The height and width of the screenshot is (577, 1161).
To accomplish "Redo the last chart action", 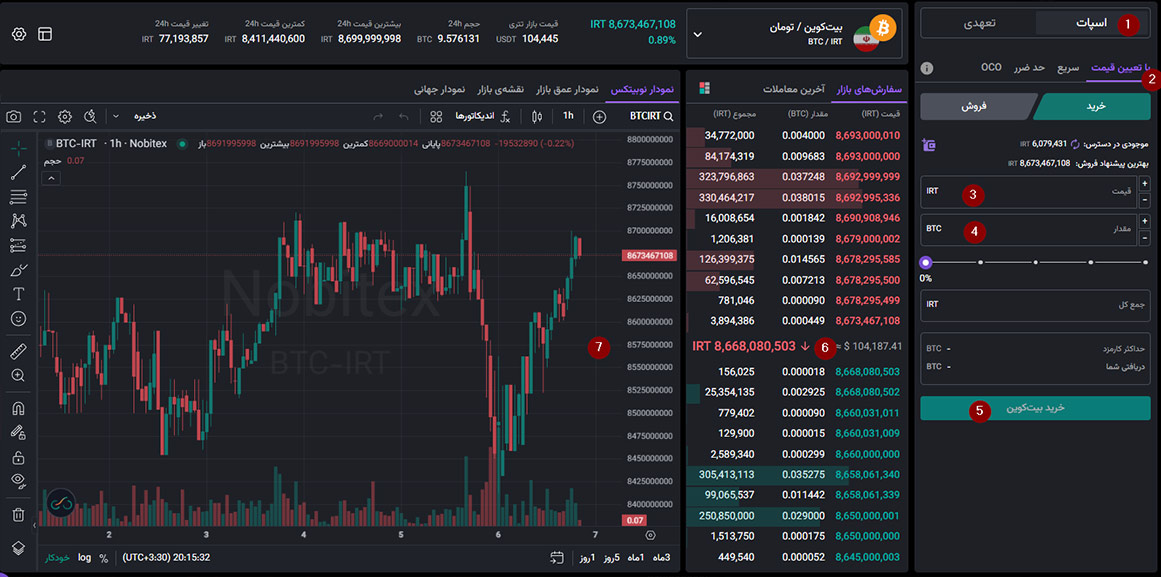I will coord(378,116).
